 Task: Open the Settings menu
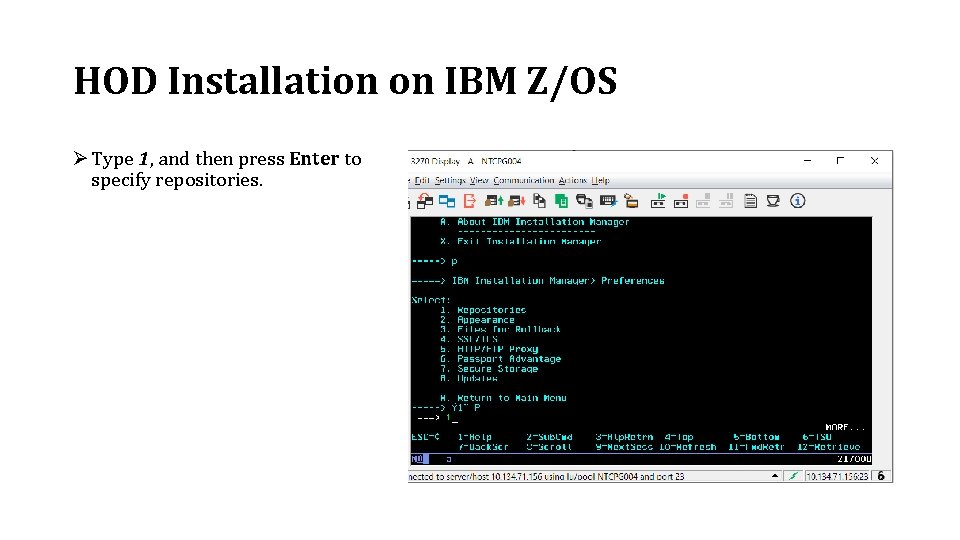450,181
